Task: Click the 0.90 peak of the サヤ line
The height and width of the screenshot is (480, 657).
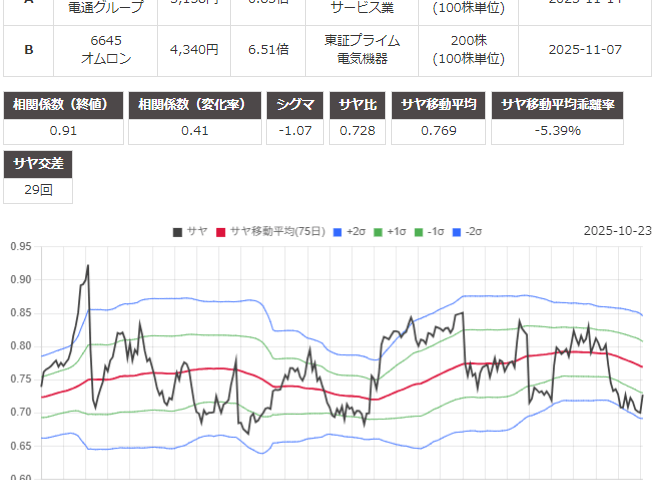Action: click(88, 266)
